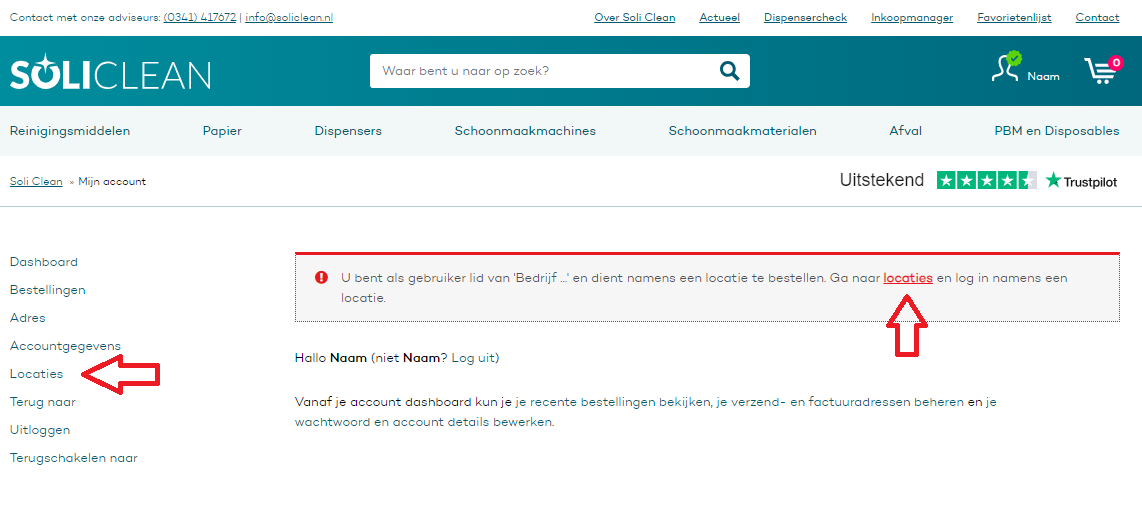Select Locaties in the account sidebar
The image size is (1142, 513).
point(36,374)
